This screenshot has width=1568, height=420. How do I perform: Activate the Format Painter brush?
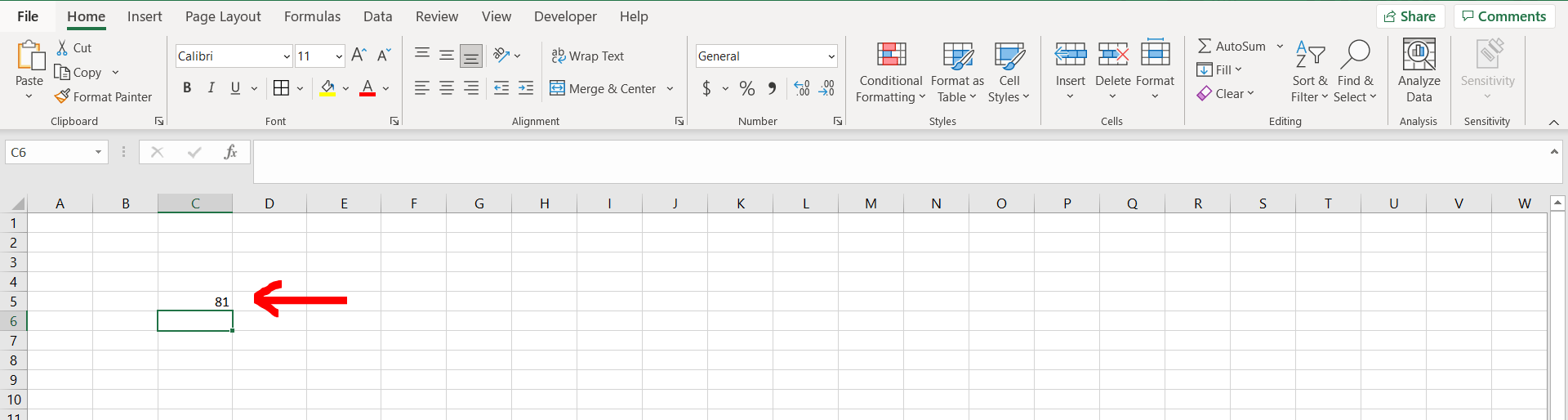(x=62, y=96)
